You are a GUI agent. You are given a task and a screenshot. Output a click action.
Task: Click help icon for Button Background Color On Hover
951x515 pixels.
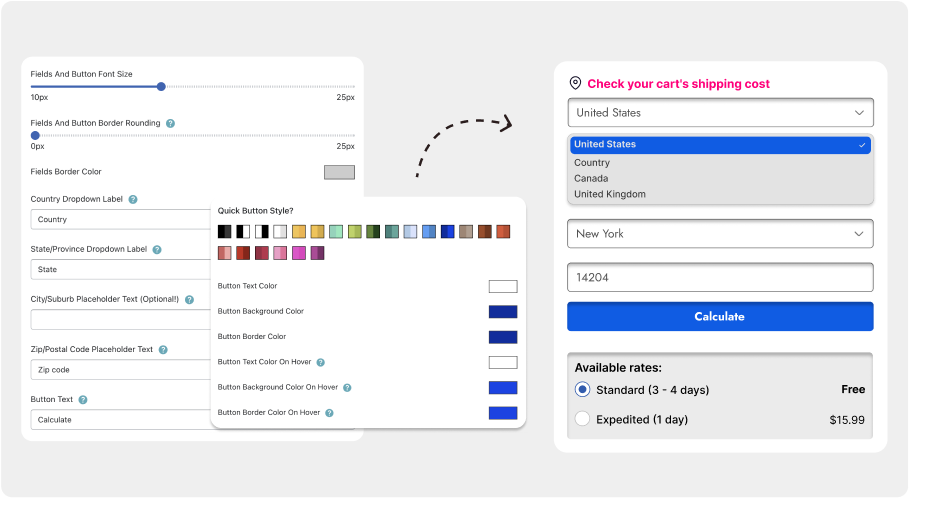(x=348, y=388)
